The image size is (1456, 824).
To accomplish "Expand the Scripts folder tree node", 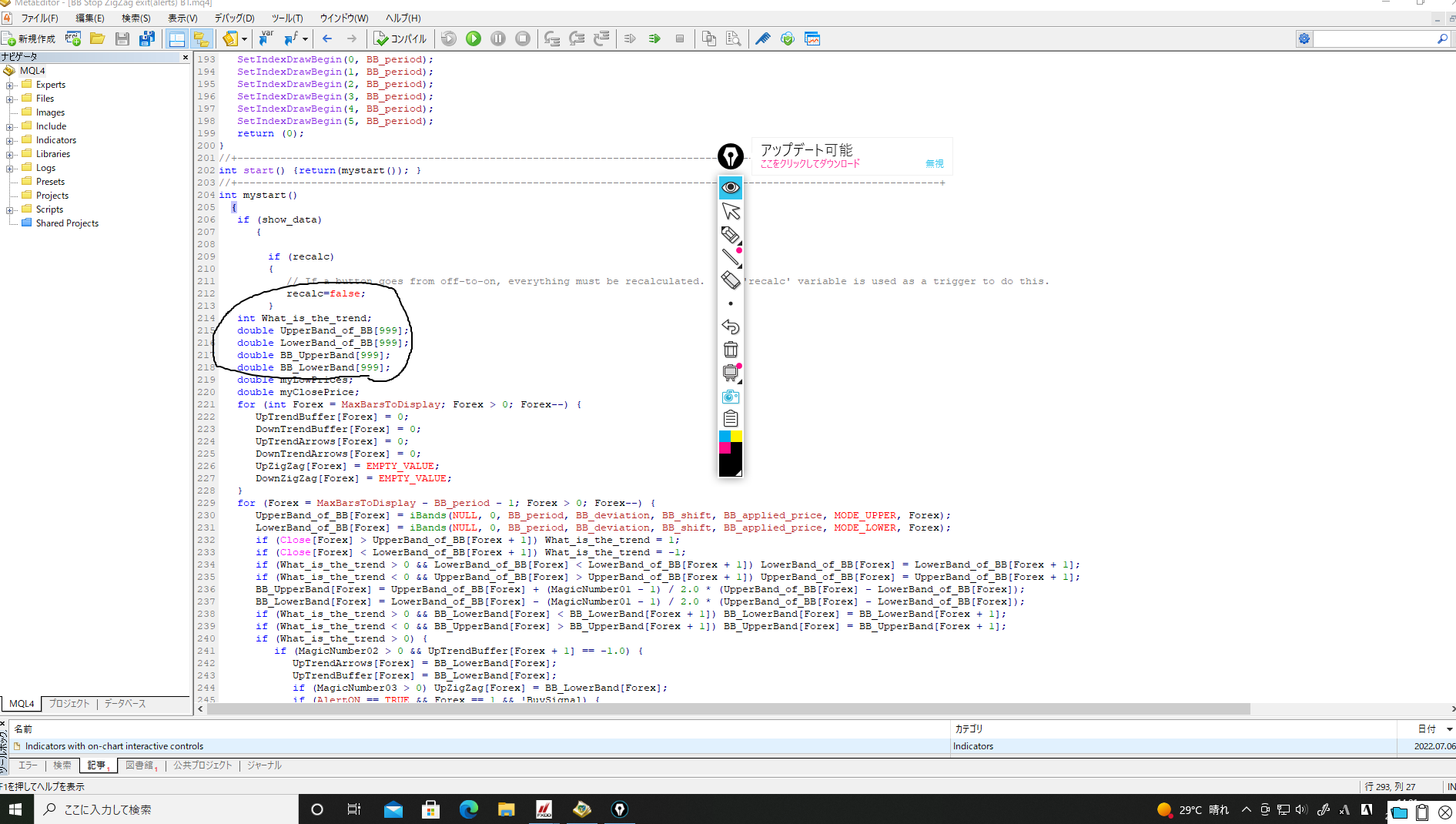I will coord(10,209).
